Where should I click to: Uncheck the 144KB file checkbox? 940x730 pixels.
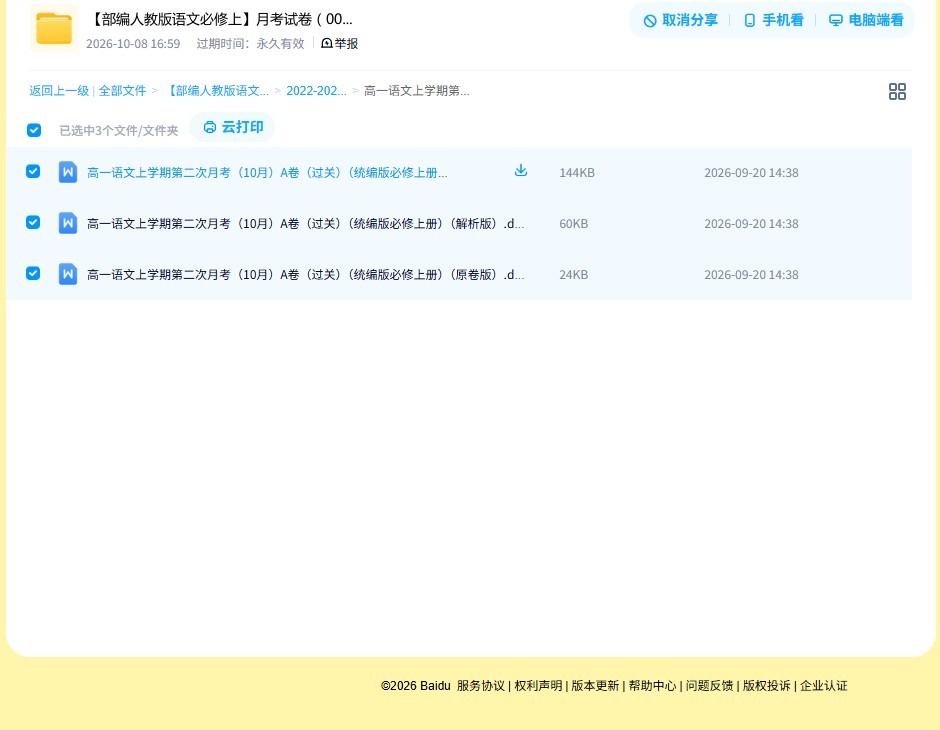[x=33, y=171]
